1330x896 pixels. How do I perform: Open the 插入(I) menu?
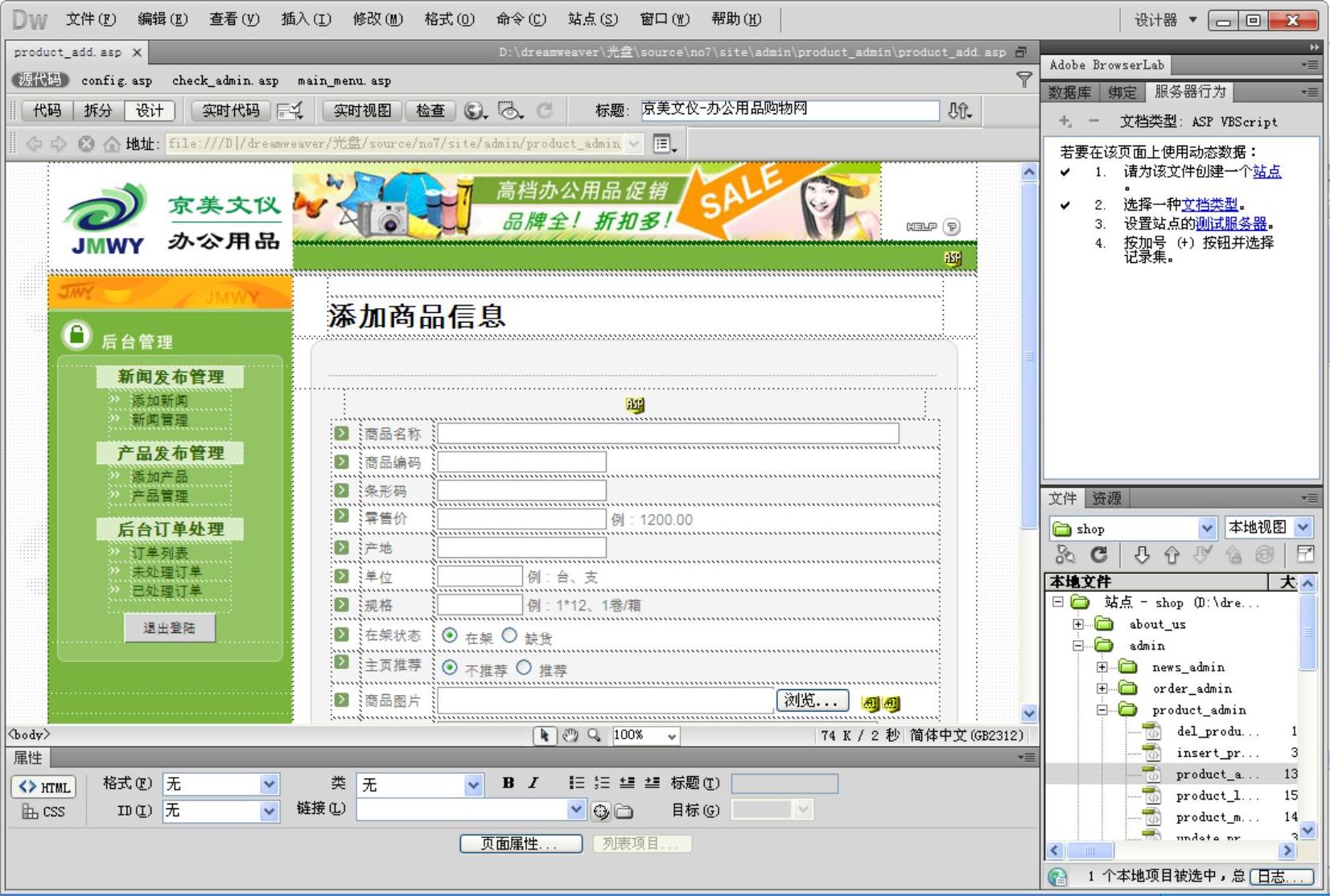(306, 19)
